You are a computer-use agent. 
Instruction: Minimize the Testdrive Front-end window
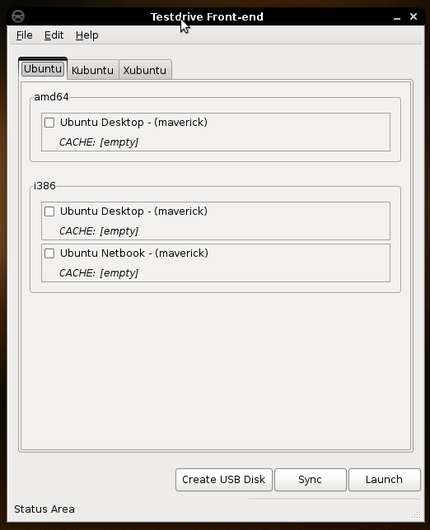tap(397, 17)
